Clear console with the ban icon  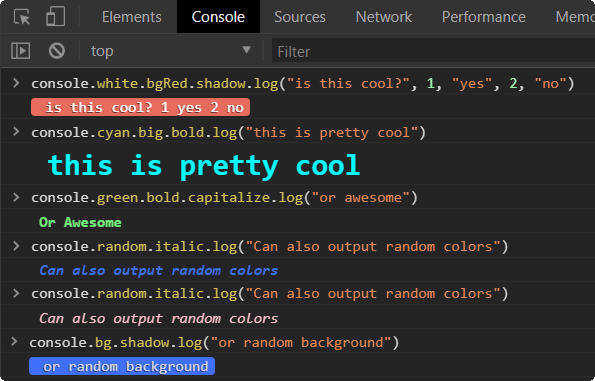point(57,50)
